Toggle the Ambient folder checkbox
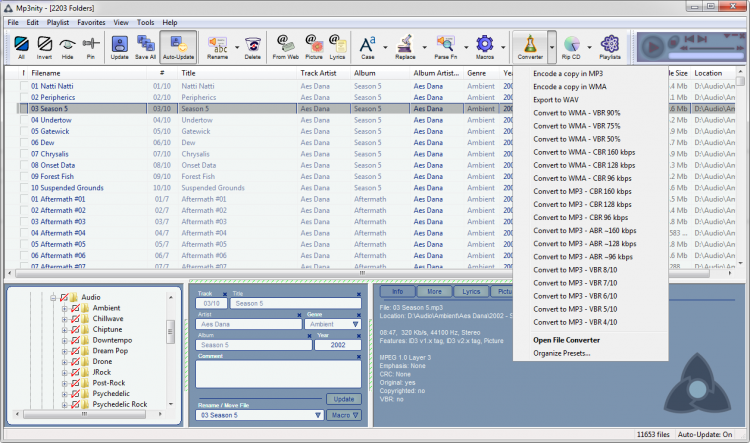The height and width of the screenshot is (443, 750). 75,308
